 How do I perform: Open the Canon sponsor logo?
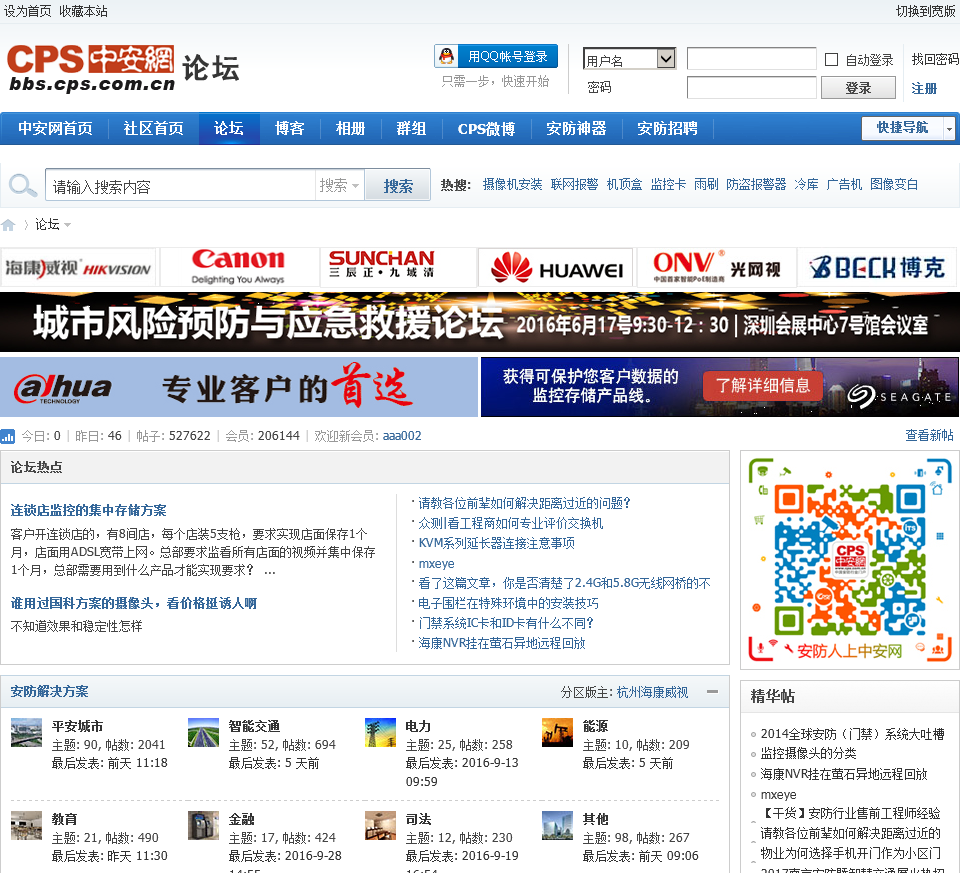[x=238, y=268]
